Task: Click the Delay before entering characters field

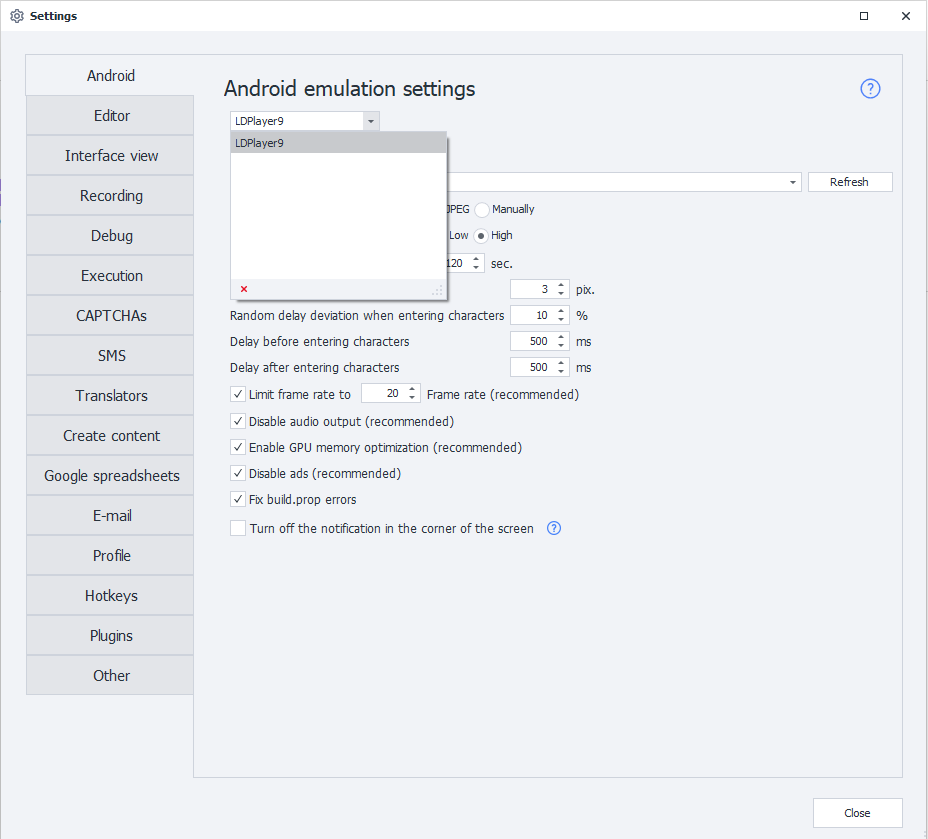Action: (531, 342)
